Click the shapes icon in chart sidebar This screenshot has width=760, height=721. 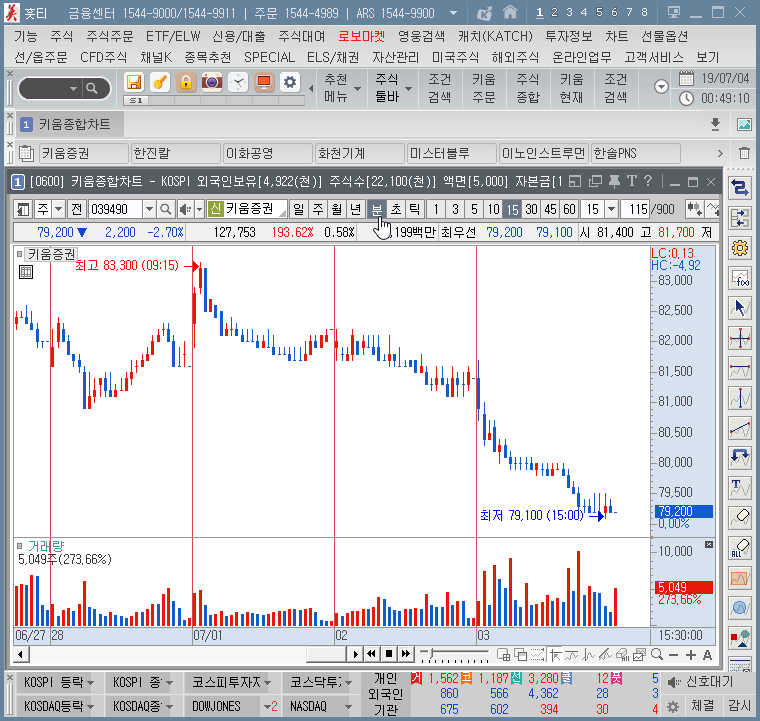(740, 638)
